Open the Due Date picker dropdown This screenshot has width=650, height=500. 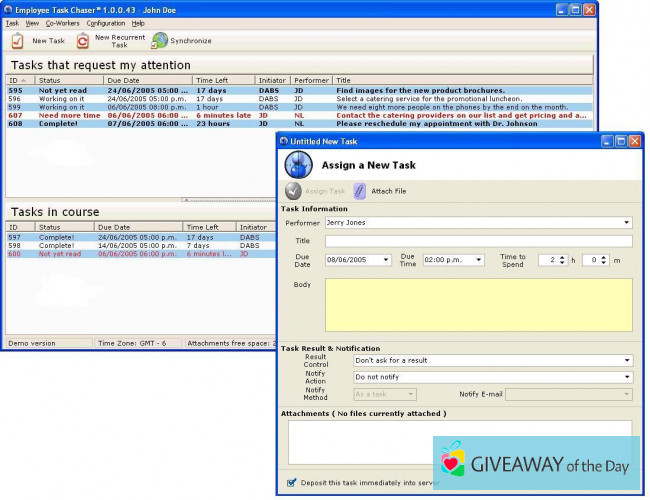point(386,260)
